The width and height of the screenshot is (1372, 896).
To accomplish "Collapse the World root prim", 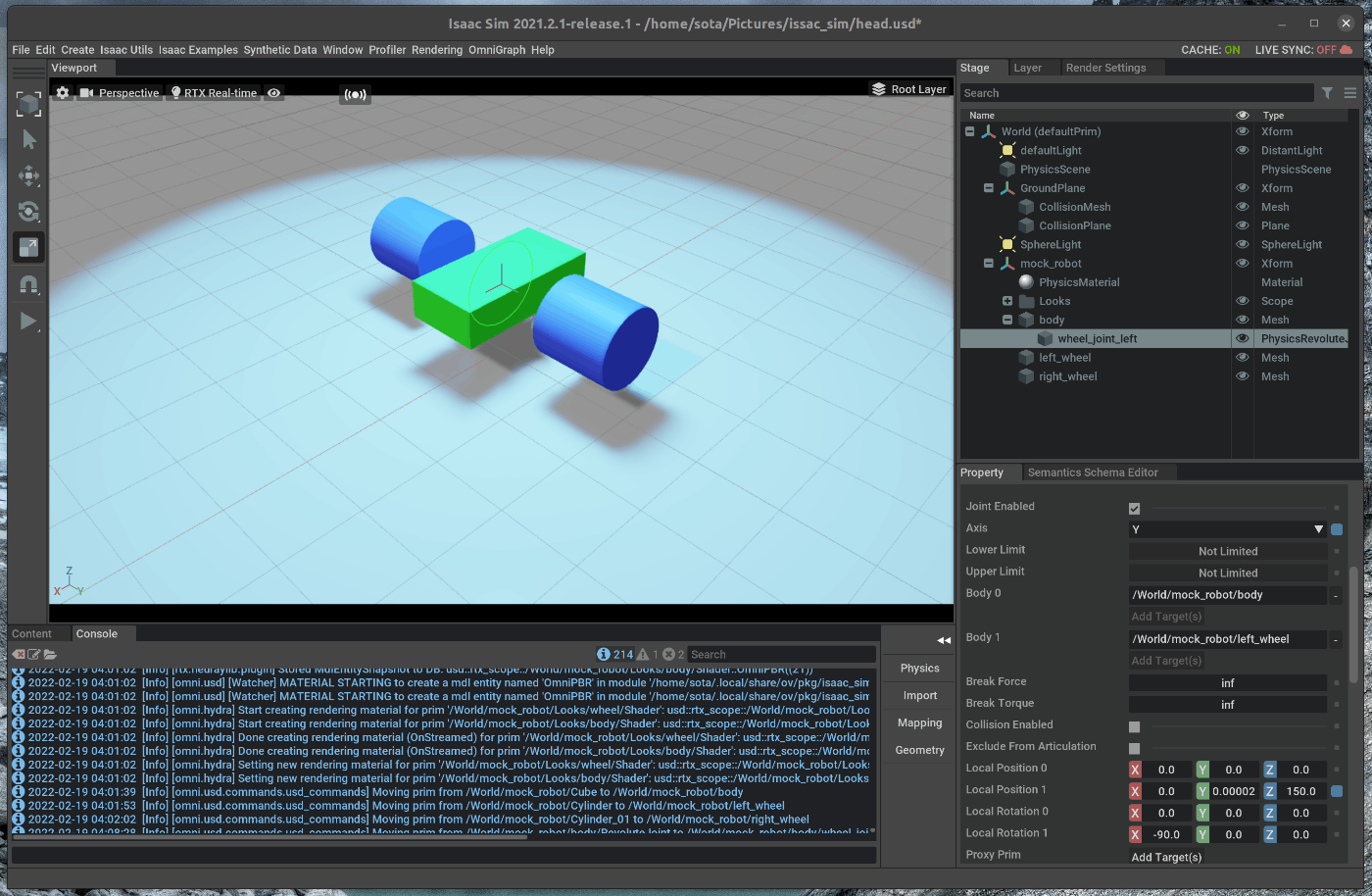I will [x=969, y=131].
